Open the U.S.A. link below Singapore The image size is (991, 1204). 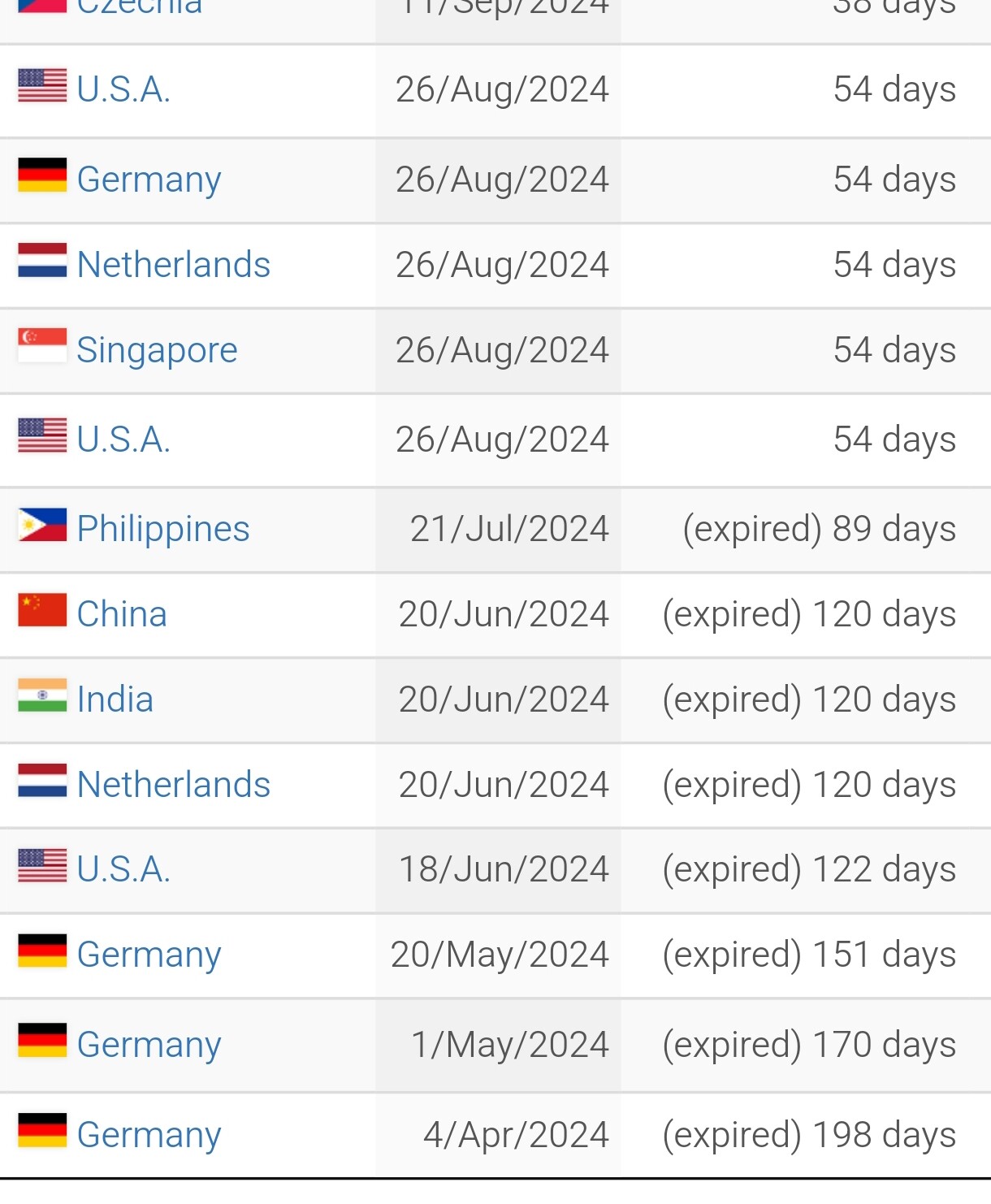click(x=123, y=440)
